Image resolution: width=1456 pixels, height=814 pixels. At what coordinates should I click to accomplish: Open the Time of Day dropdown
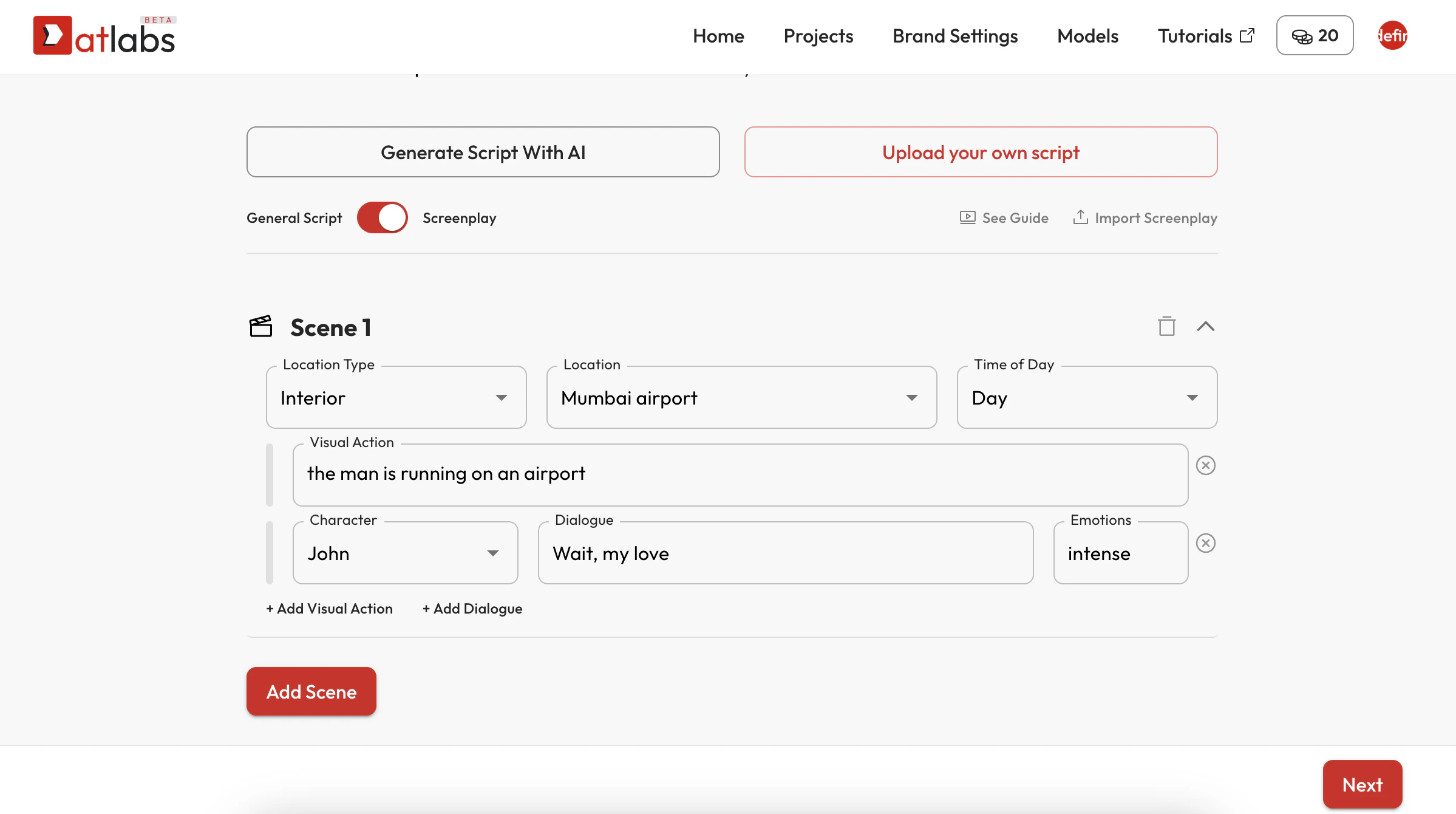(1192, 397)
